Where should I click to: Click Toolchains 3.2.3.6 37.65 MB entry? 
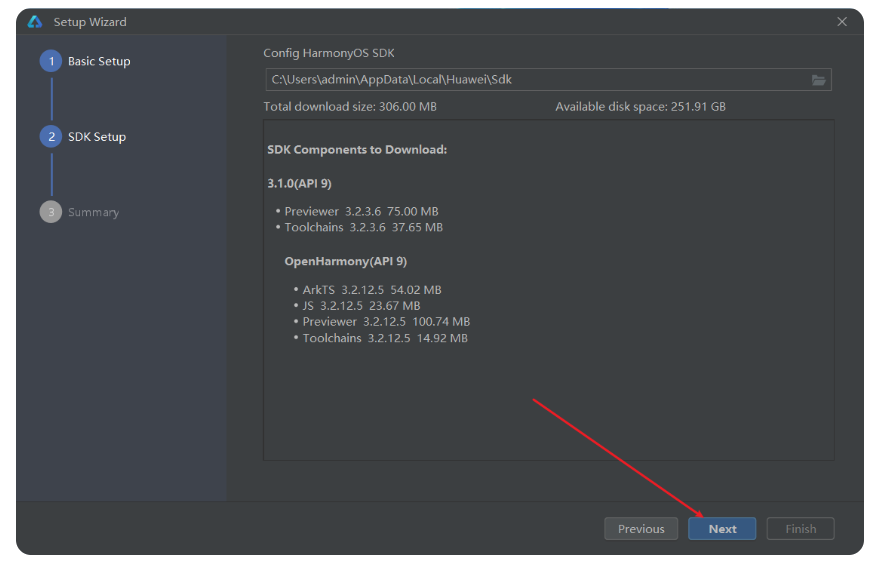pos(363,227)
